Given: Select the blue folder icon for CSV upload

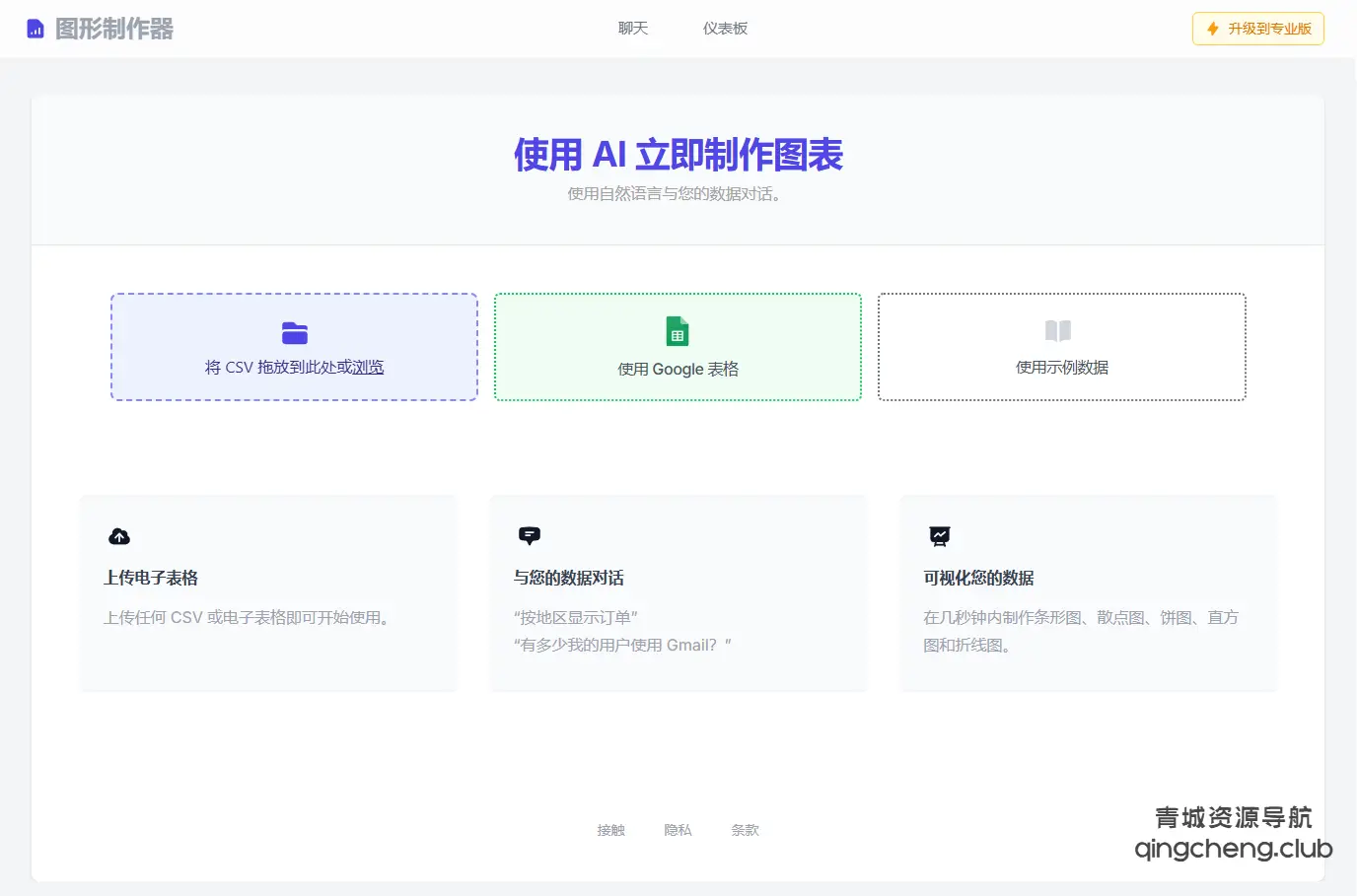Looking at the screenshot, I should (294, 332).
